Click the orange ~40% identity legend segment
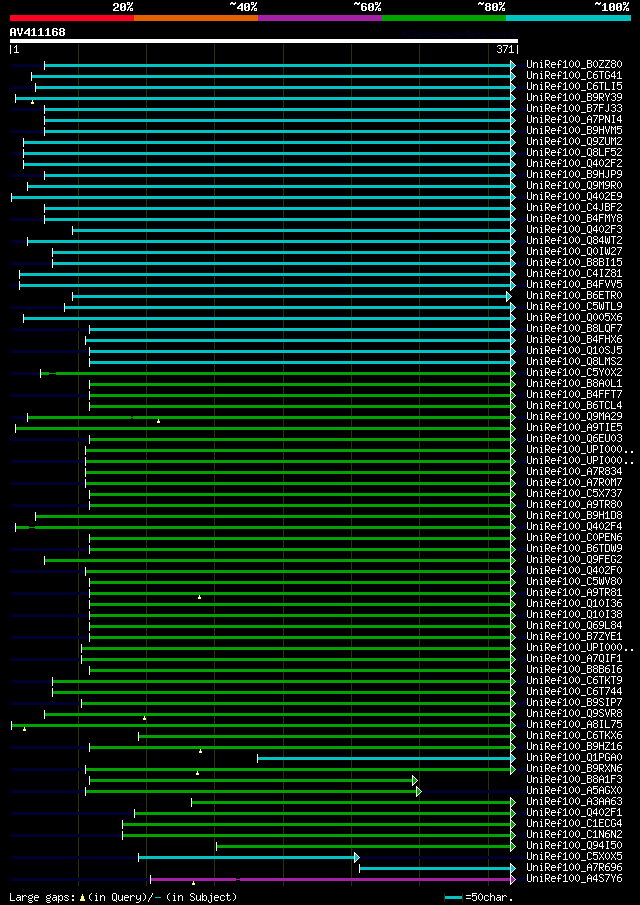Screen dimensions: 640x905 (x=196, y=18)
